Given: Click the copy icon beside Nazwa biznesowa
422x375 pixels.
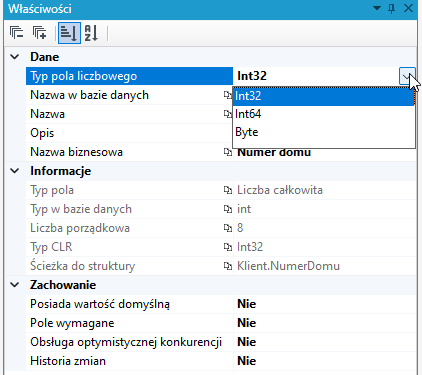Looking at the screenshot, I should point(228,152).
